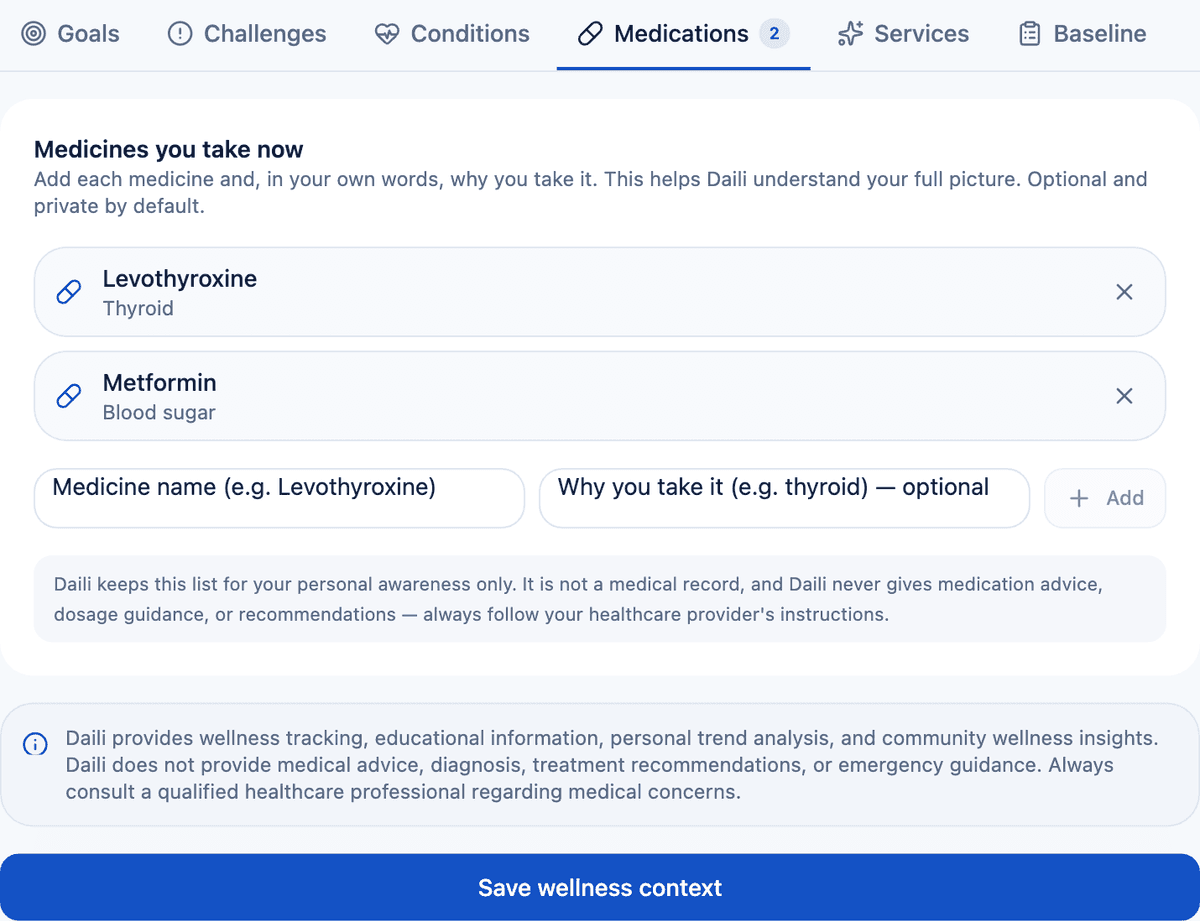
Task: Open the Goals tab
Action: pos(70,34)
